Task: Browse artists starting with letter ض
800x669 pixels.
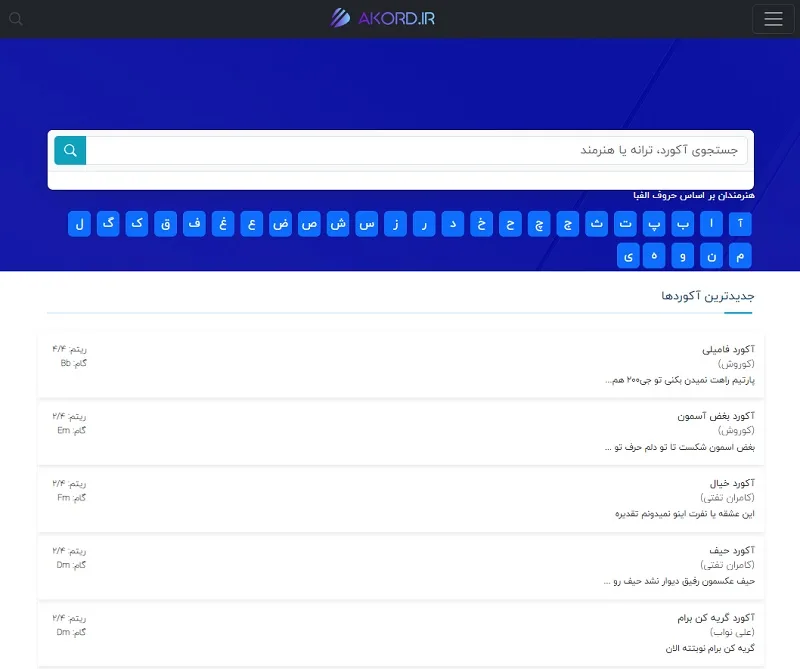Action: tap(280, 224)
